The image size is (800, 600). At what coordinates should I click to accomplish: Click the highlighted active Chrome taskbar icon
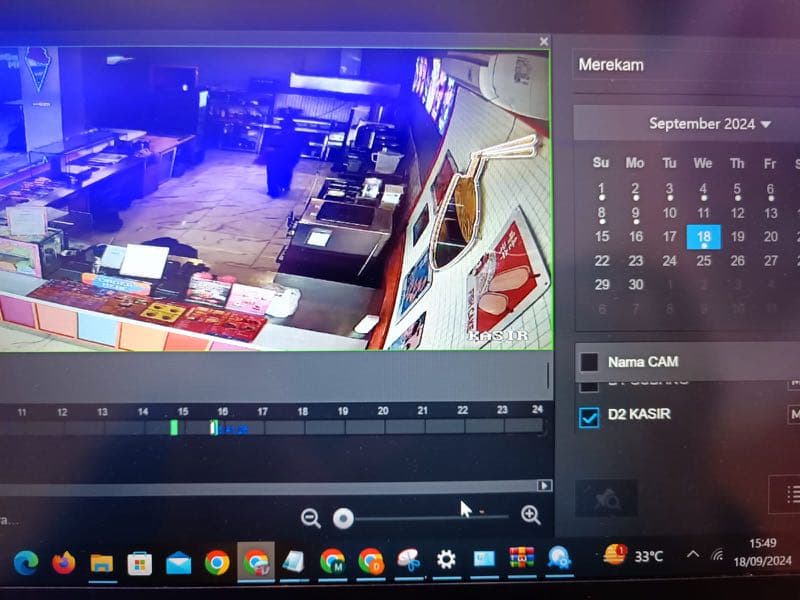pos(256,562)
